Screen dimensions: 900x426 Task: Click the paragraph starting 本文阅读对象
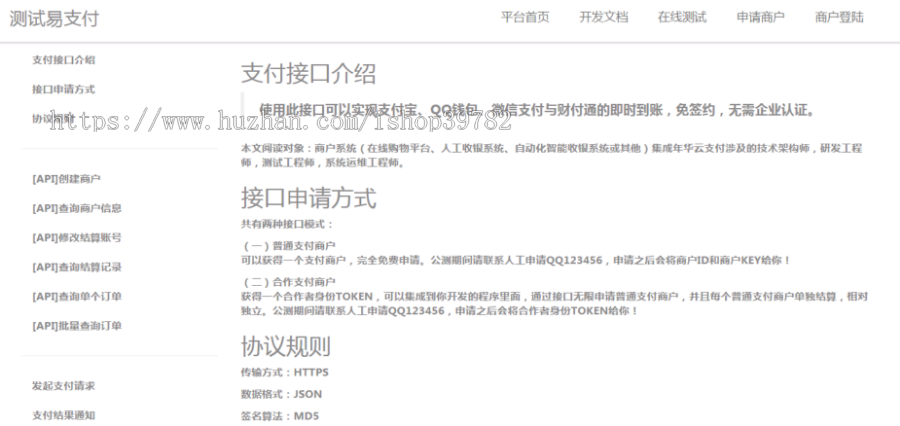click(552, 156)
